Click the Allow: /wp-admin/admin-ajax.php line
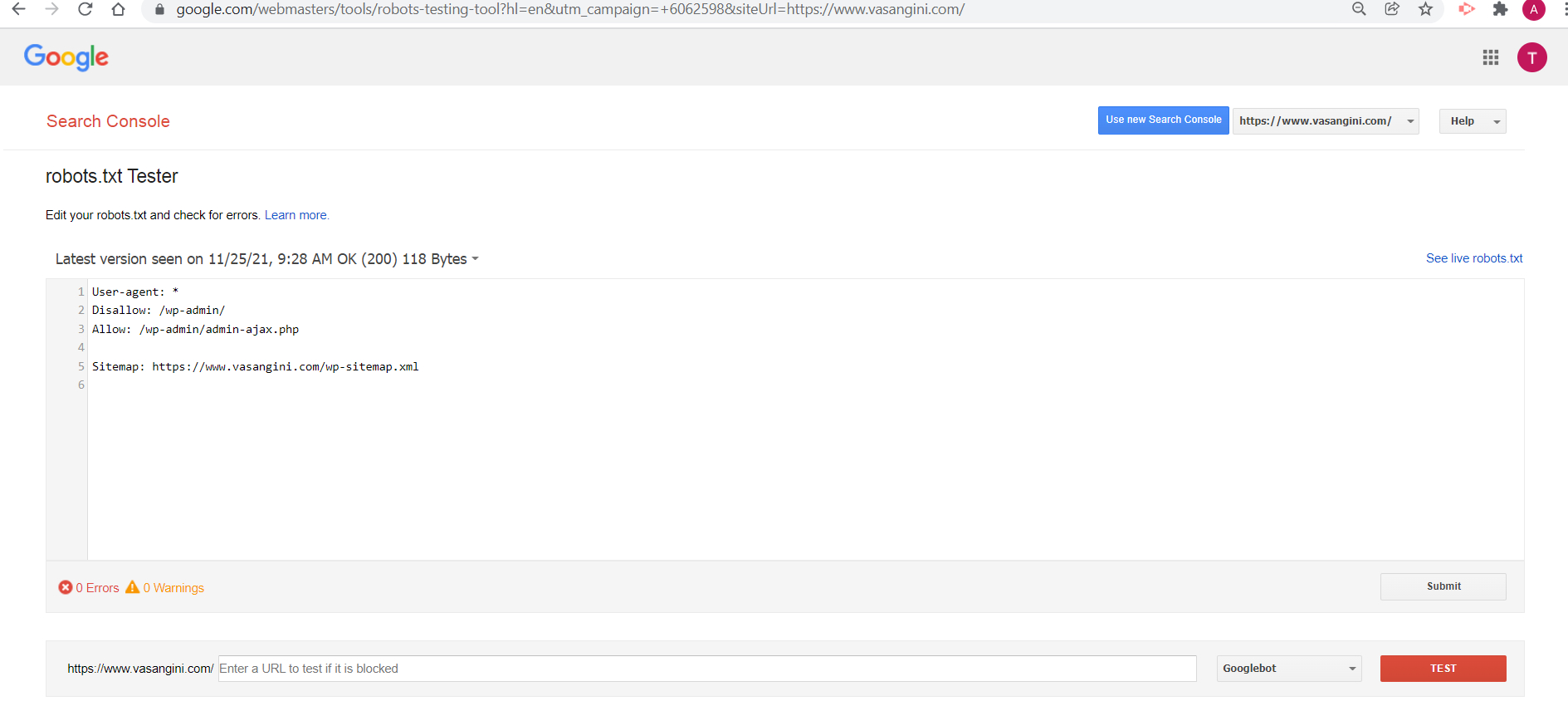This screenshot has width=1568, height=701. pyautogui.click(x=195, y=329)
